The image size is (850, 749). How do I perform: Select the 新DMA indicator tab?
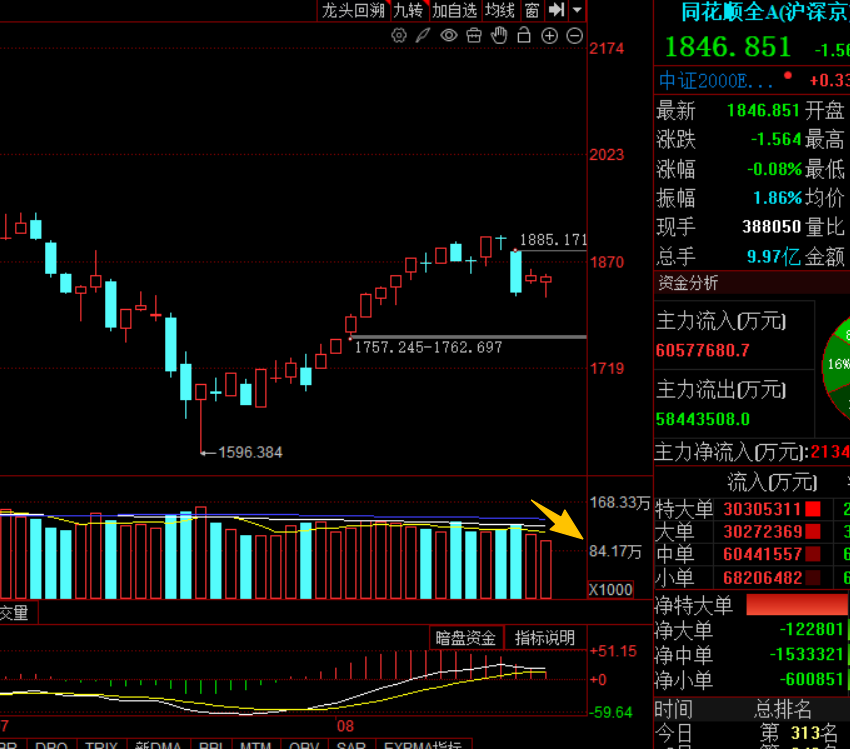tap(158, 745)
